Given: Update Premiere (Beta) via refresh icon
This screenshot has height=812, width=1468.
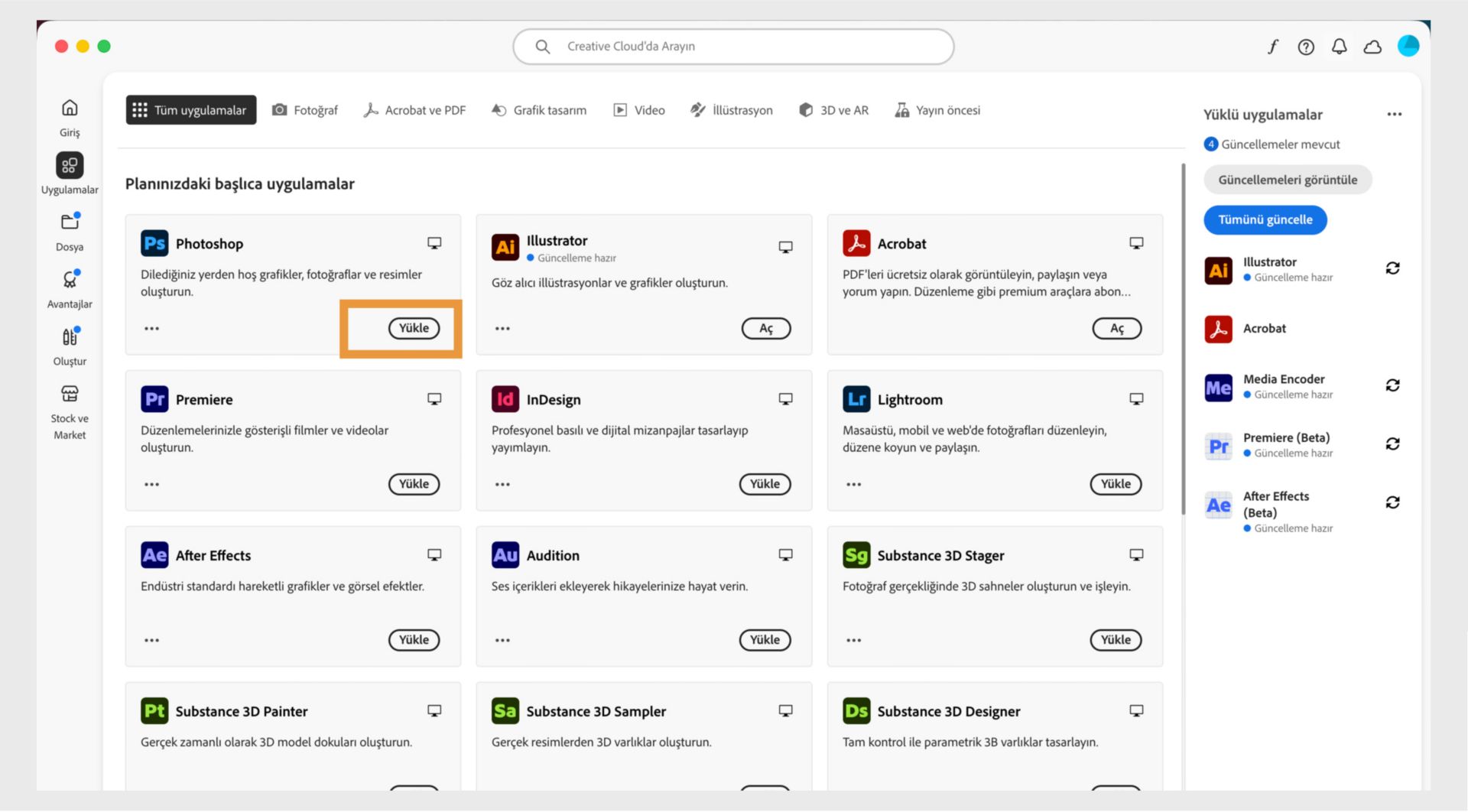Looking at the screenshot, I should click(x=1393, y=444).
